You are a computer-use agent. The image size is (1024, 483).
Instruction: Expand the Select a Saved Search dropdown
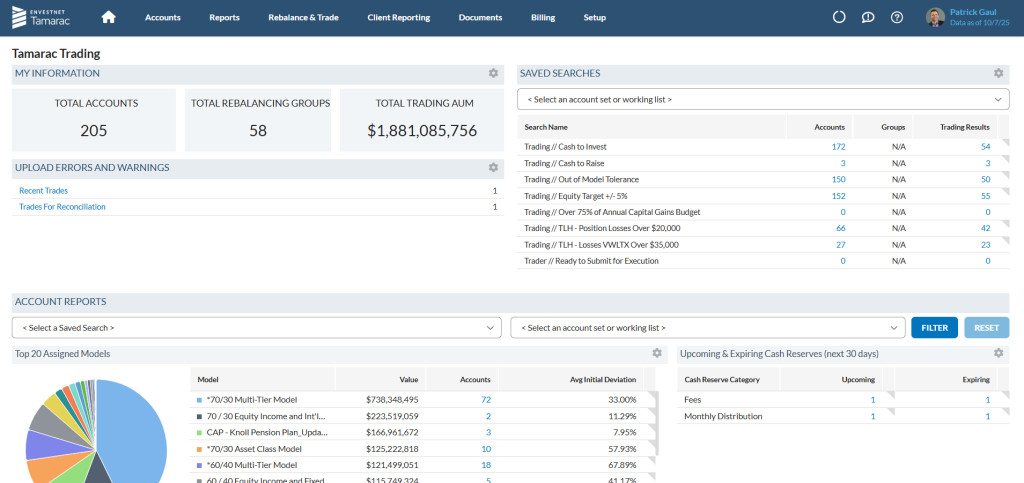click(257, 328)
